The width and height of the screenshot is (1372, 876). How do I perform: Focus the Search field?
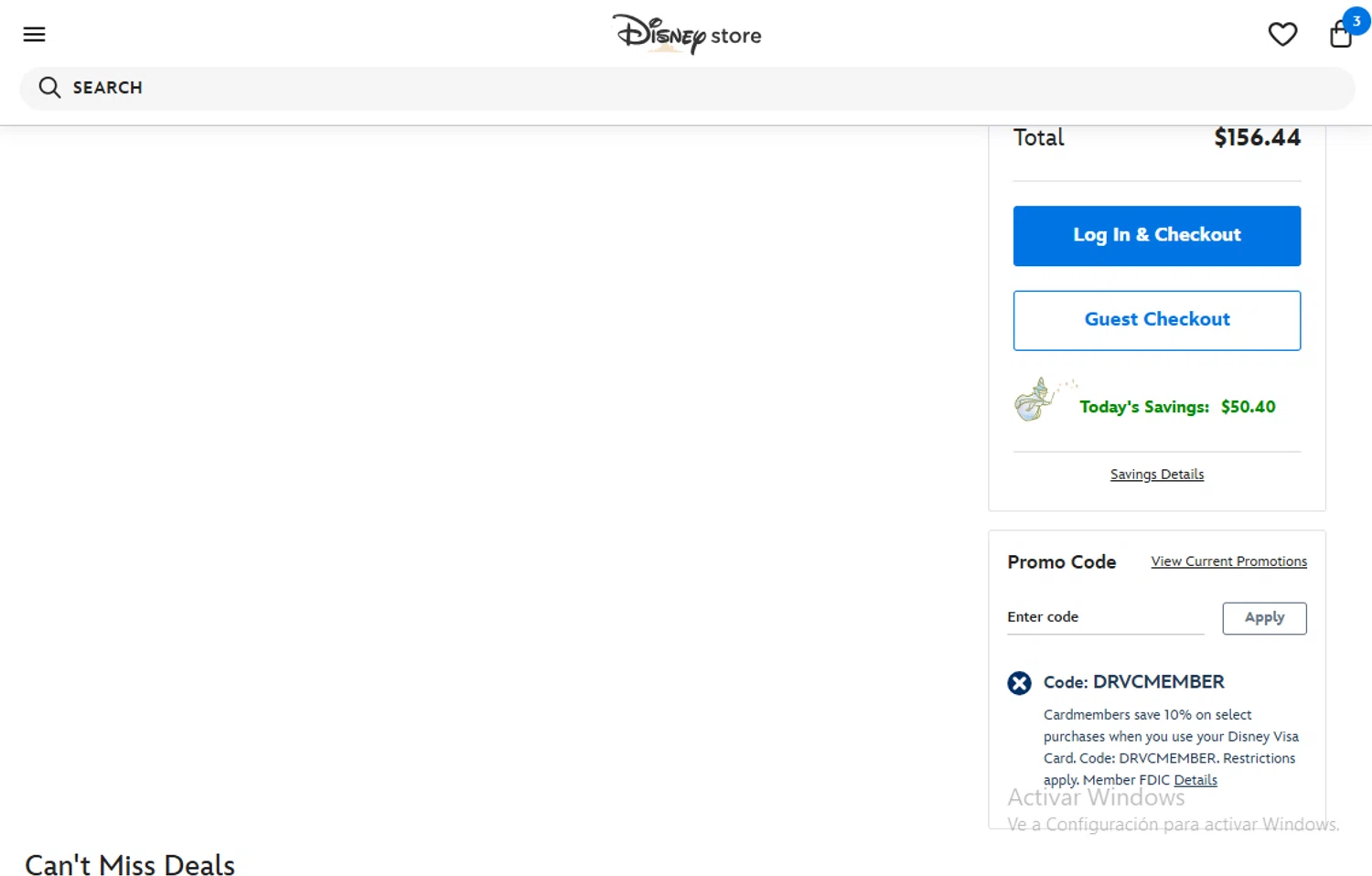[x=687, y=89]
